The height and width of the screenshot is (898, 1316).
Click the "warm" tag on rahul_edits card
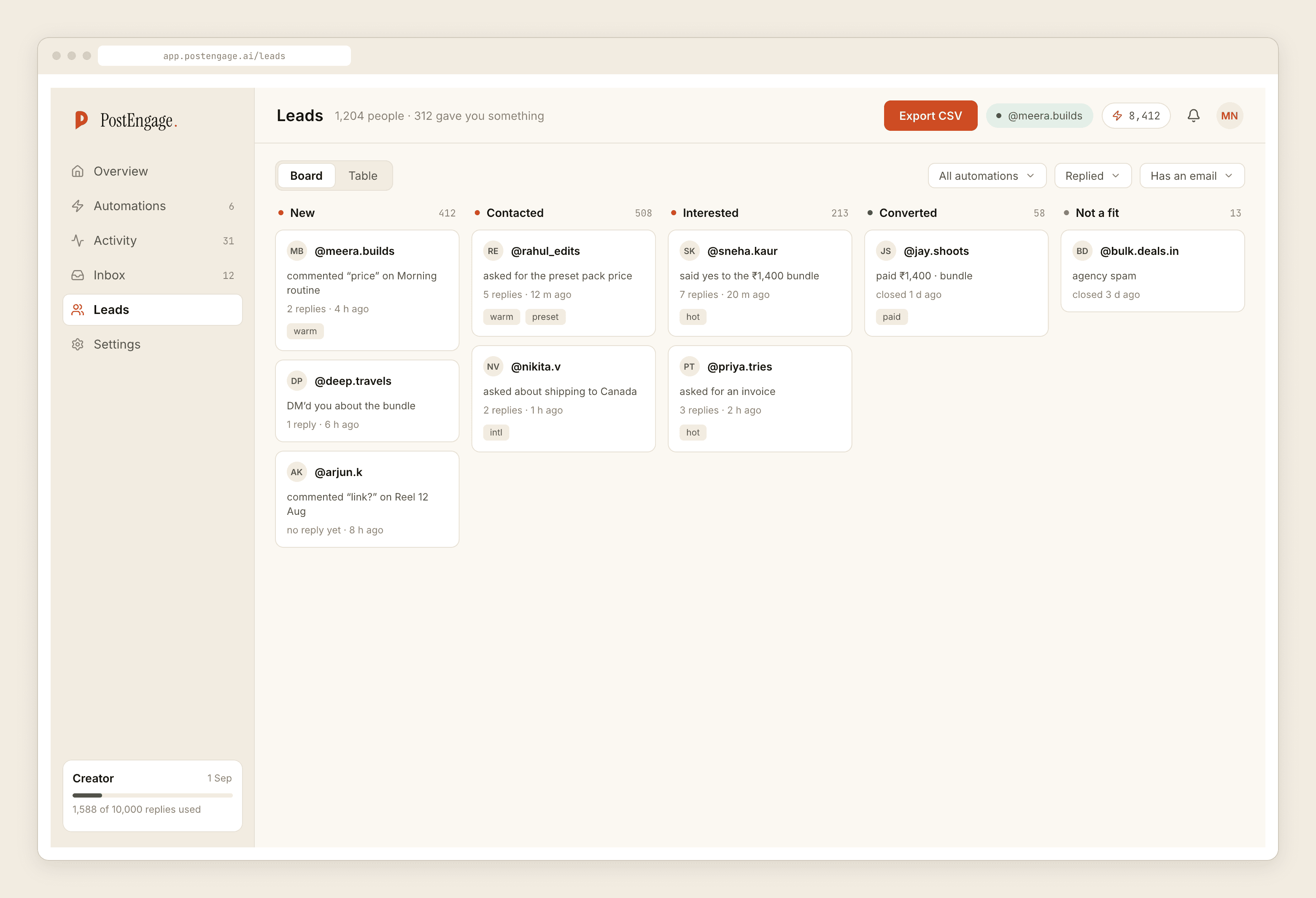click(x=502, y=317)
